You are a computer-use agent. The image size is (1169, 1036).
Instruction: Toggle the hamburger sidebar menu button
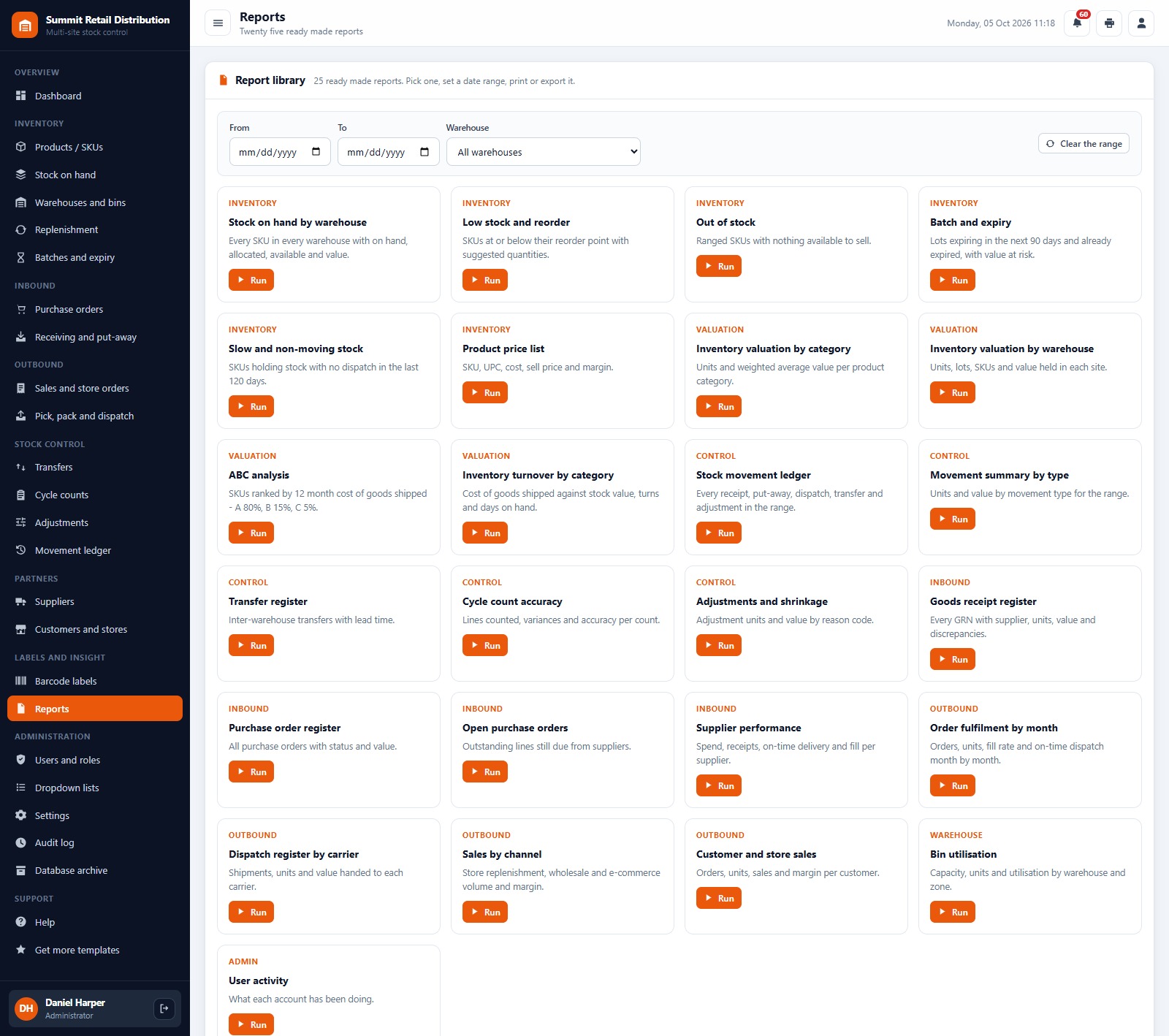[218, 23]
